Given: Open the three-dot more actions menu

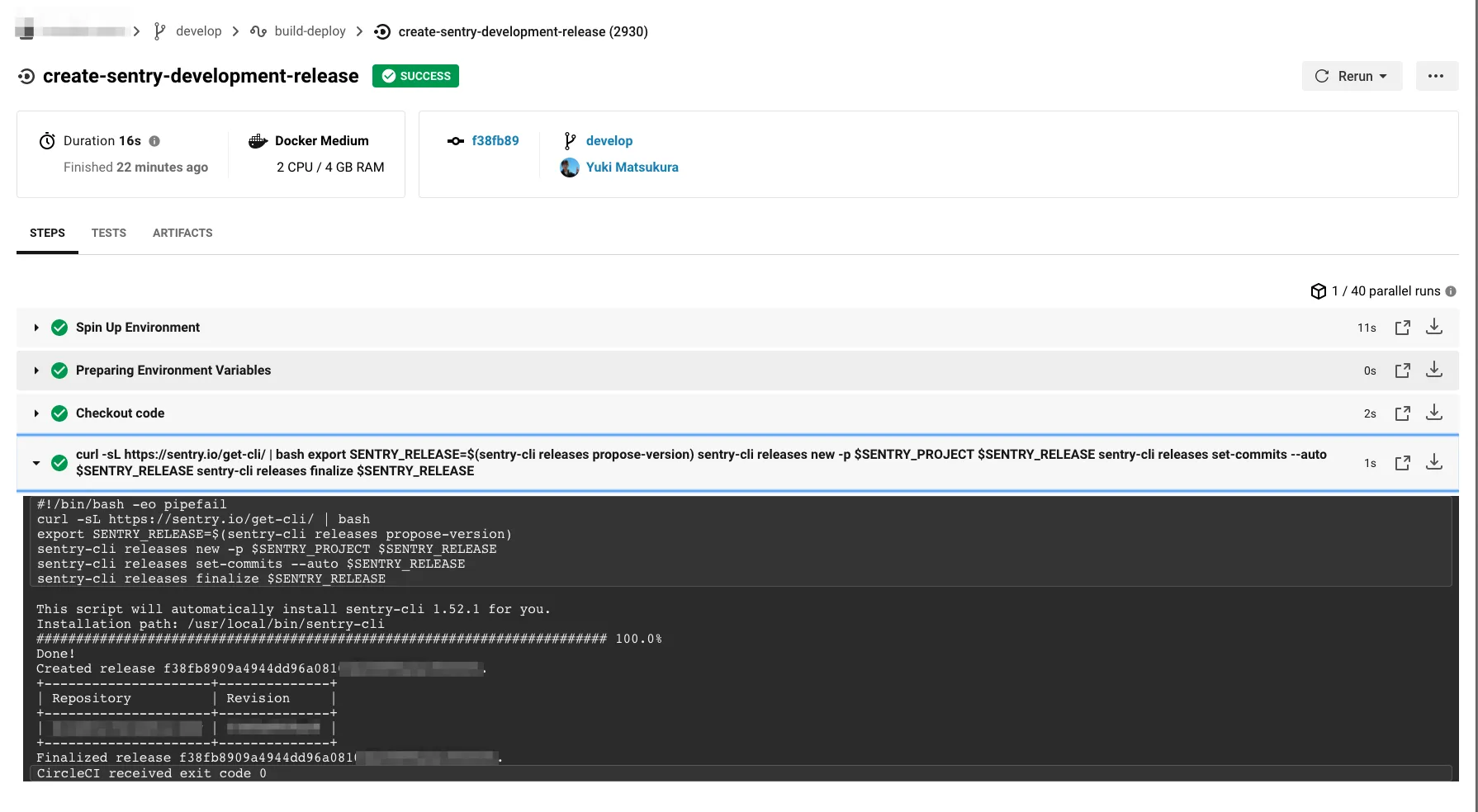Looking at the screenshot, I should [x=1436, y=76].
